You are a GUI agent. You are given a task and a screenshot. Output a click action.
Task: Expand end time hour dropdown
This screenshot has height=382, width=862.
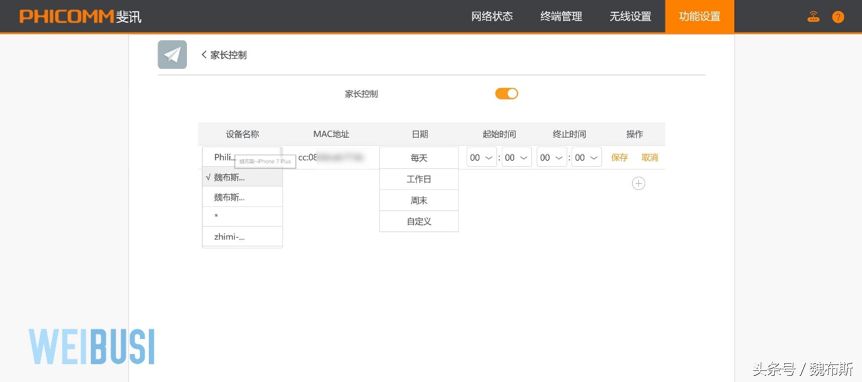(551, 158)
